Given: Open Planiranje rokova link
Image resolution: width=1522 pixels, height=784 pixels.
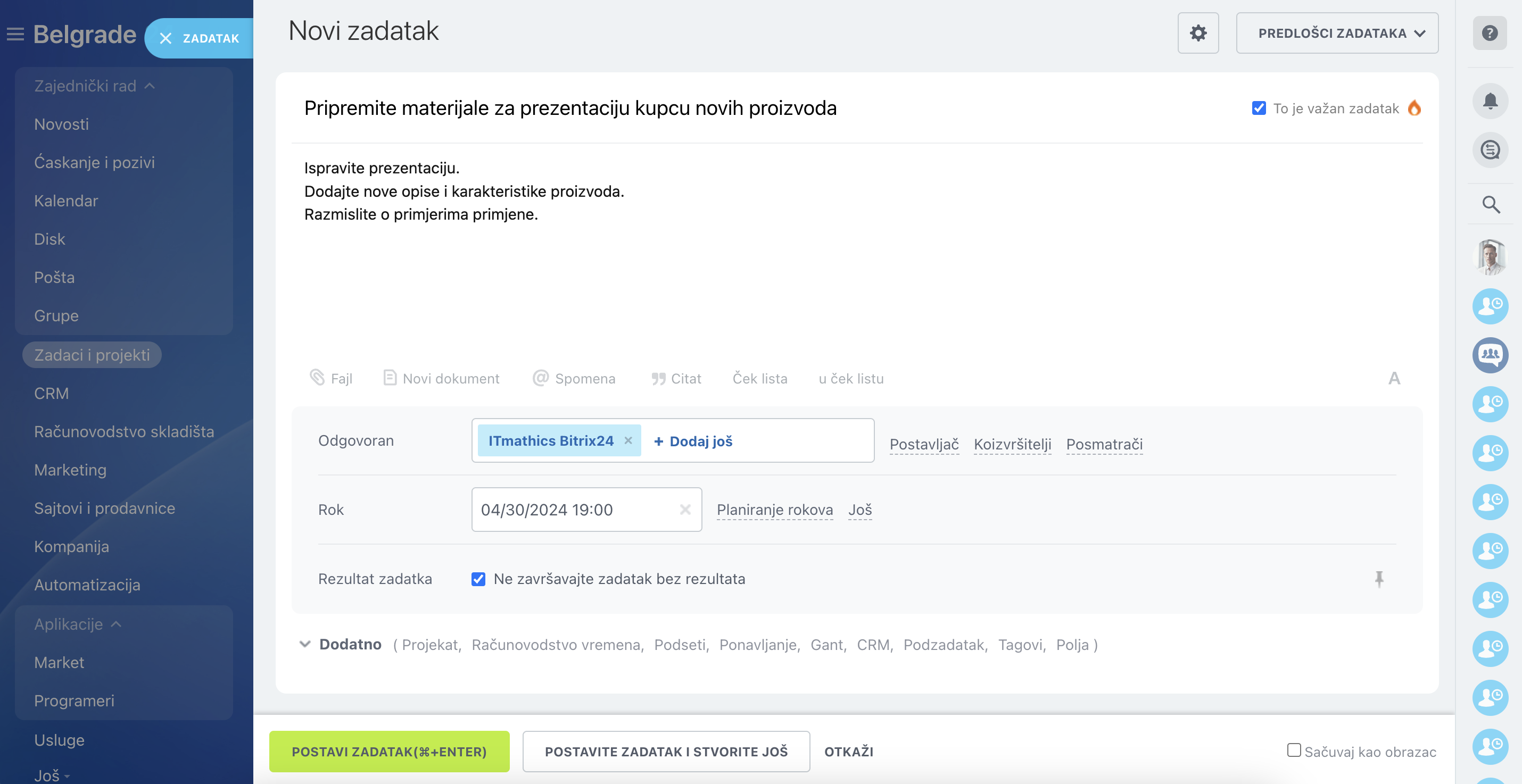Looking at the screenshot, I should 775,510.
